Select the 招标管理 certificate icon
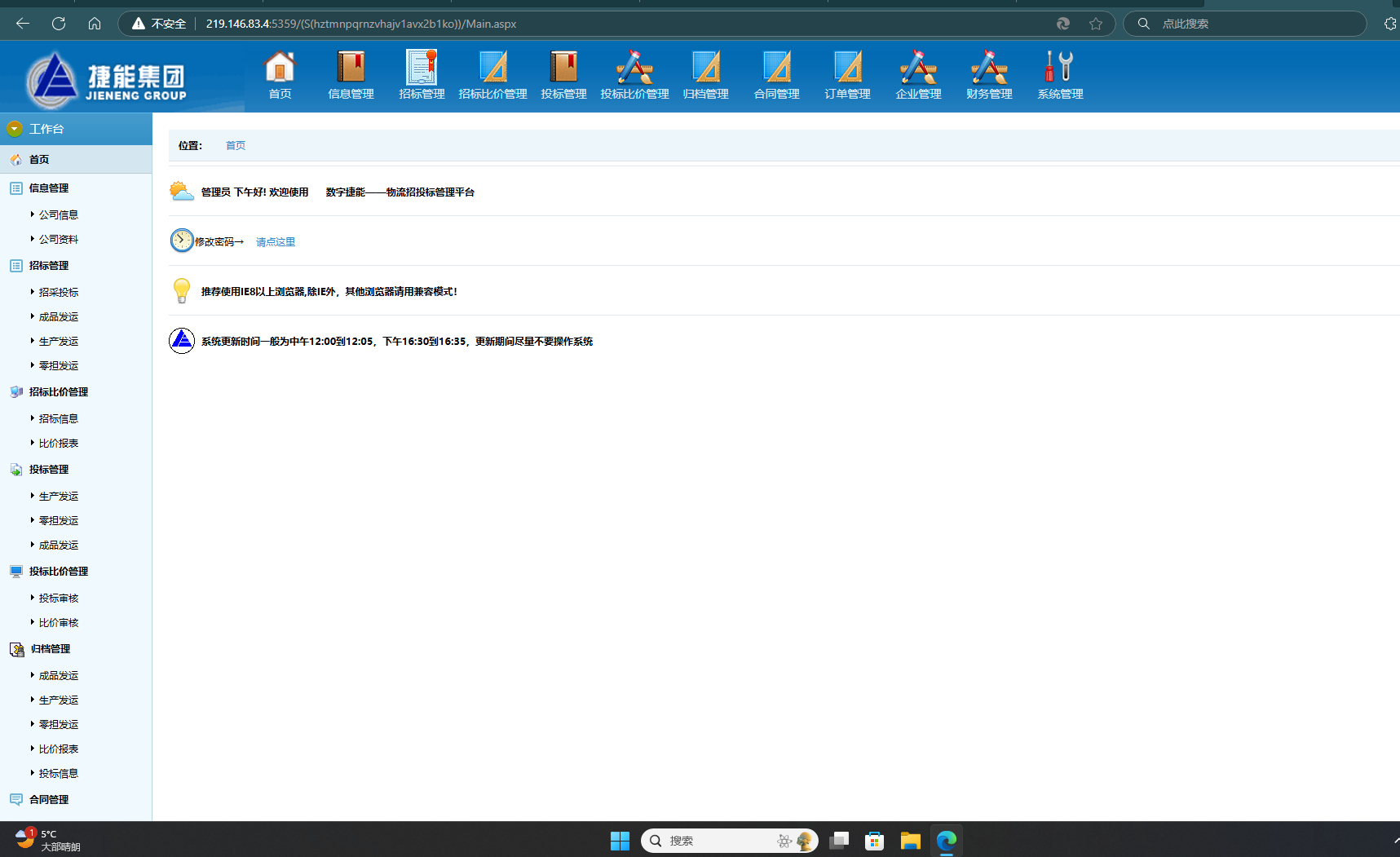Screen dimensions: 1400x857 [x=422, y=67]
